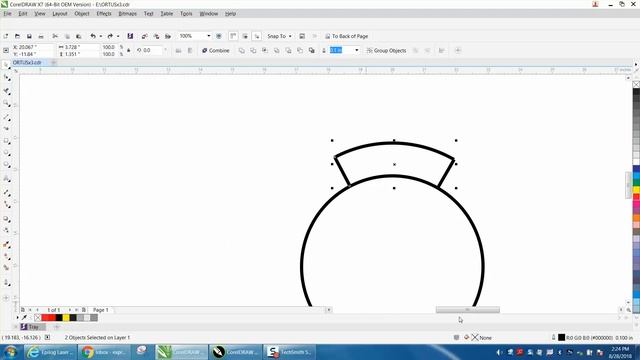Expand the Redo history arrow
This screenshot has height=360, width=640.
118,36
